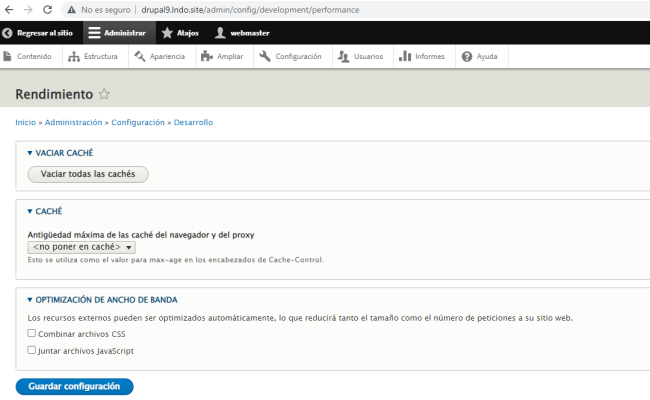This screenshot has height=400, width=650.
Task: Star the Rendimiento page as a shortcut
Action: coord(104,95)
